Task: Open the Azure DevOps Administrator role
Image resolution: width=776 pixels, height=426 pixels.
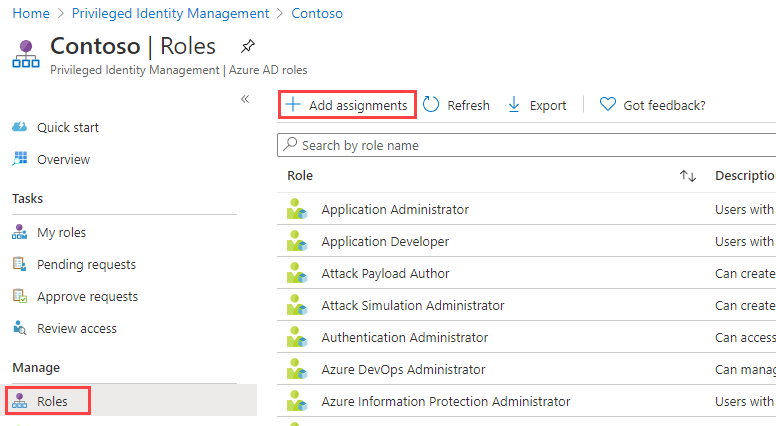Action: click(x=403, y=370)
